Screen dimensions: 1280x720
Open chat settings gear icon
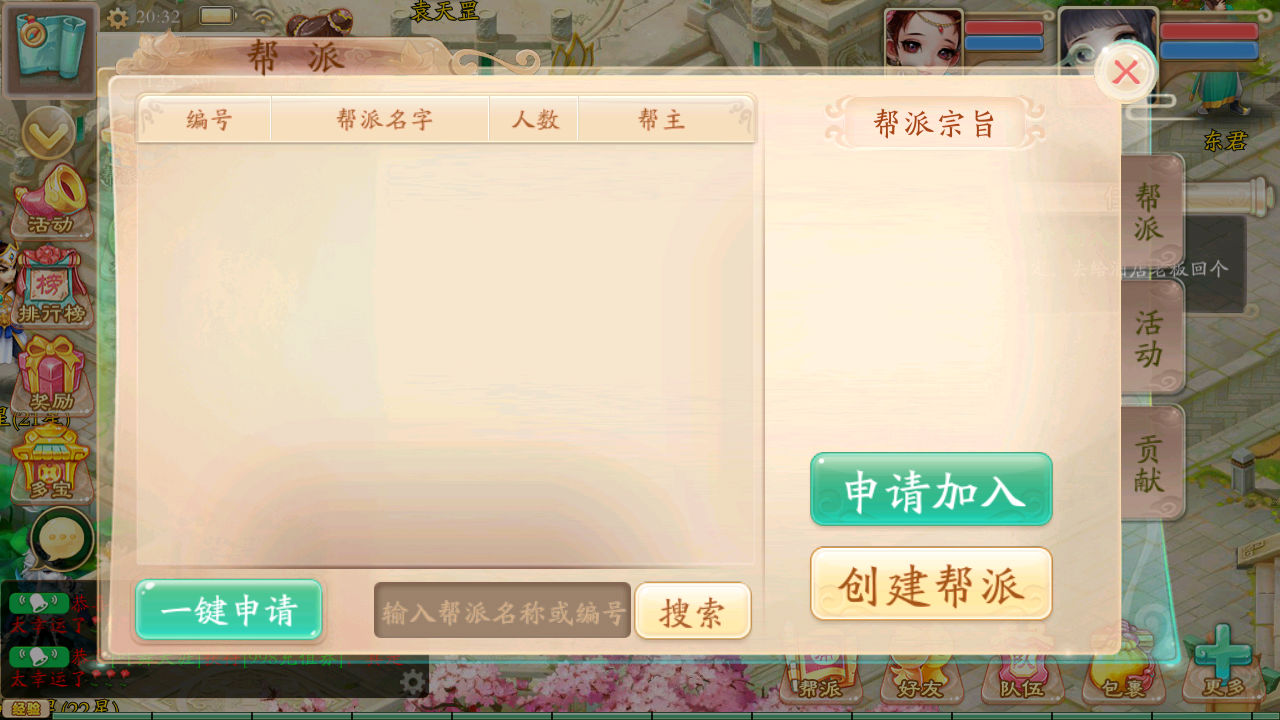pos(412,682)
